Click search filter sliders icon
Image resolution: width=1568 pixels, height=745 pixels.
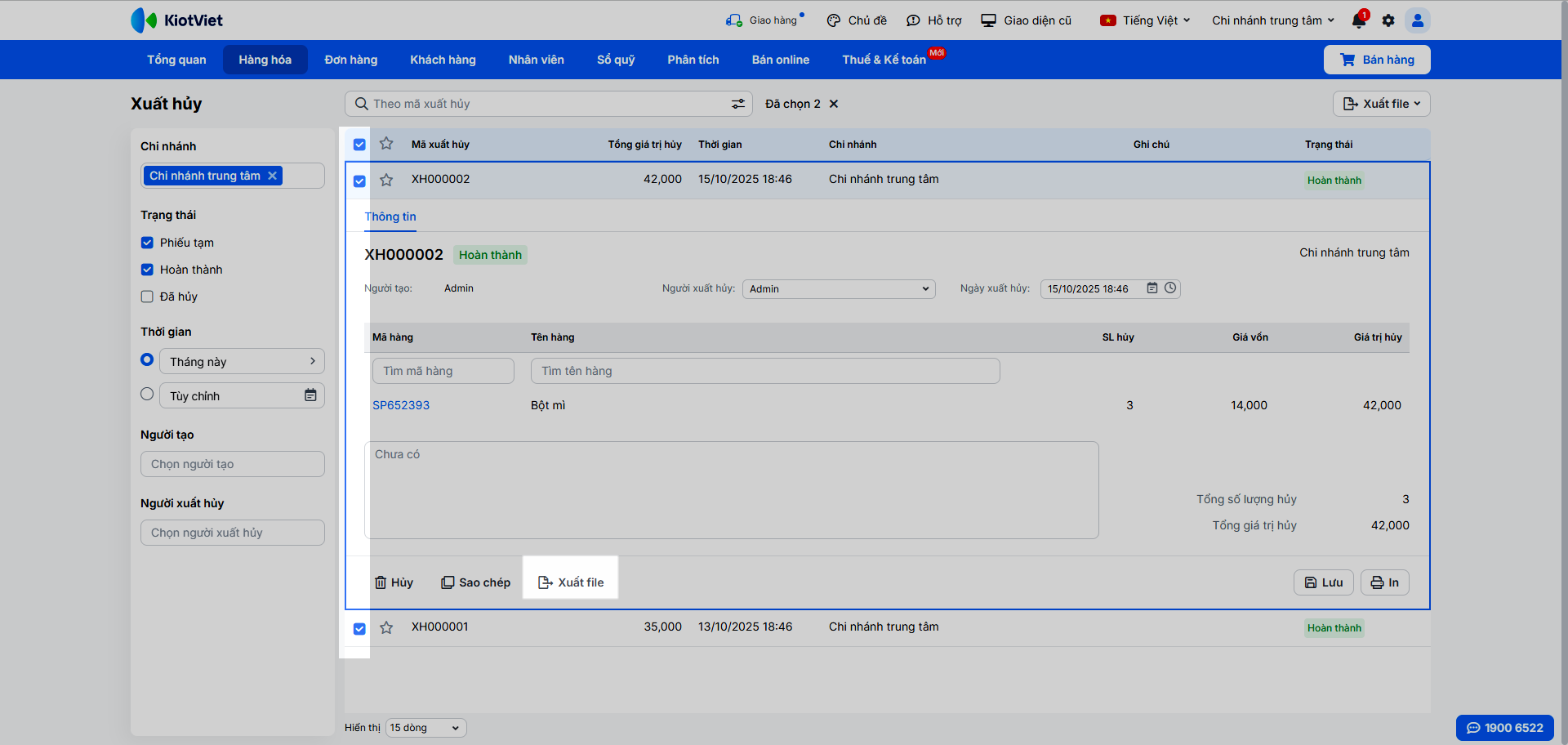(x=738, y=104)
